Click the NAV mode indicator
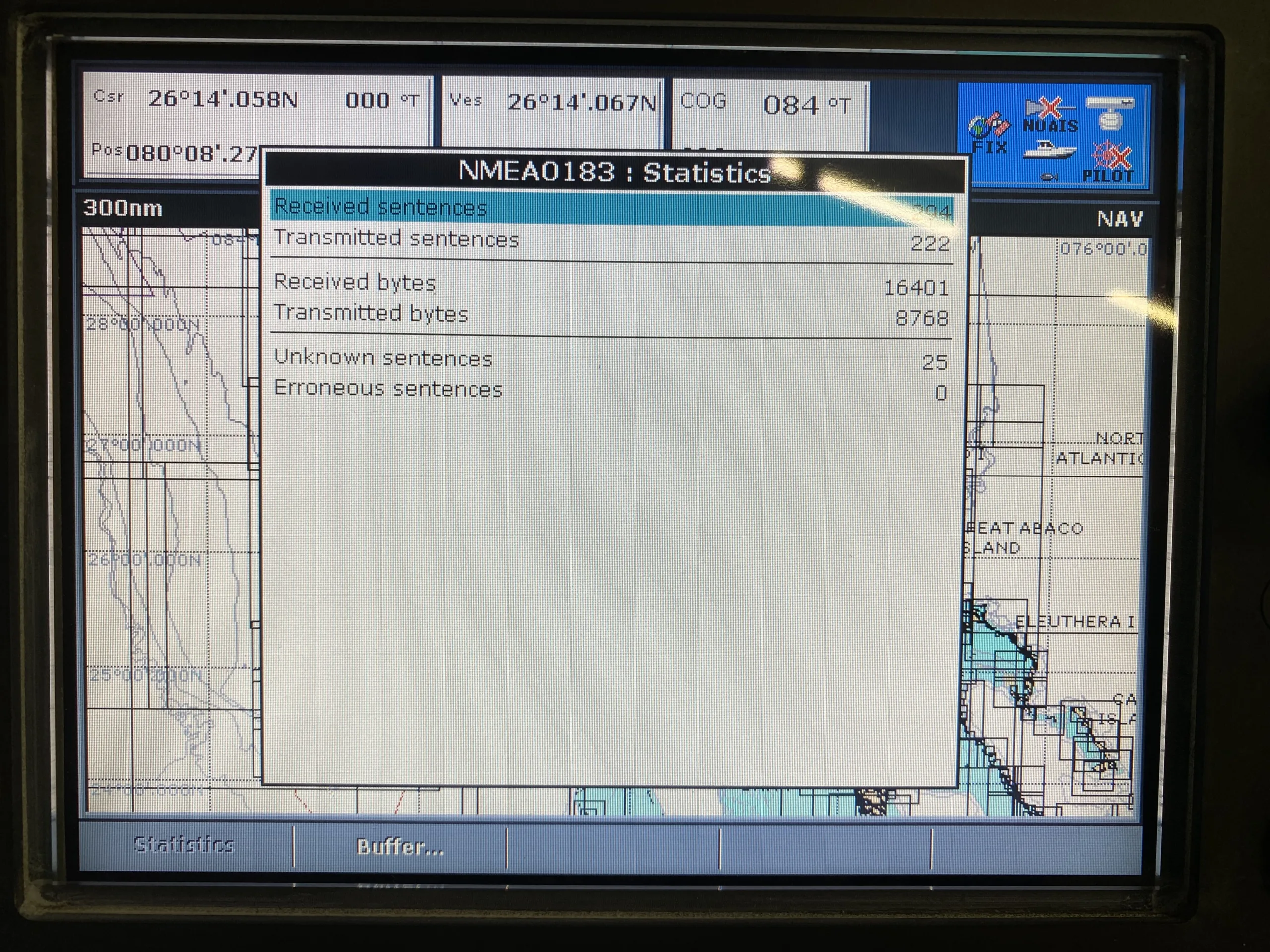Screen dimensions: 1270x952 (x=1120, y=219)
